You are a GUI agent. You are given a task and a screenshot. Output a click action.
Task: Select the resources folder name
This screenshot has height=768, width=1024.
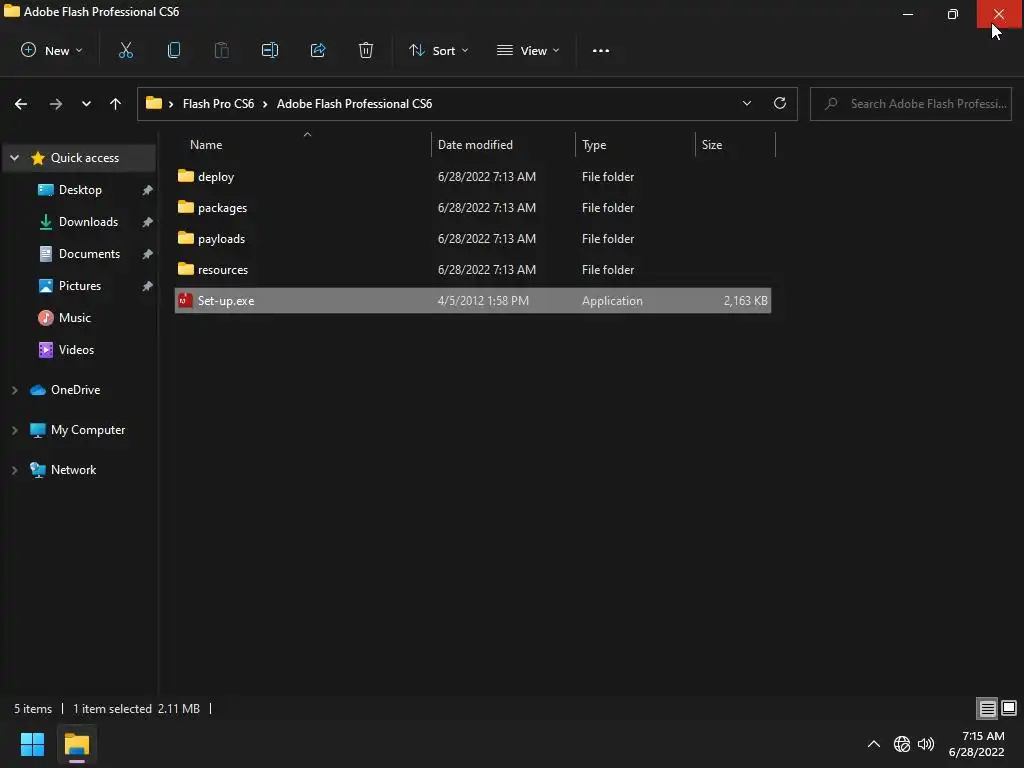coord(223,270)
